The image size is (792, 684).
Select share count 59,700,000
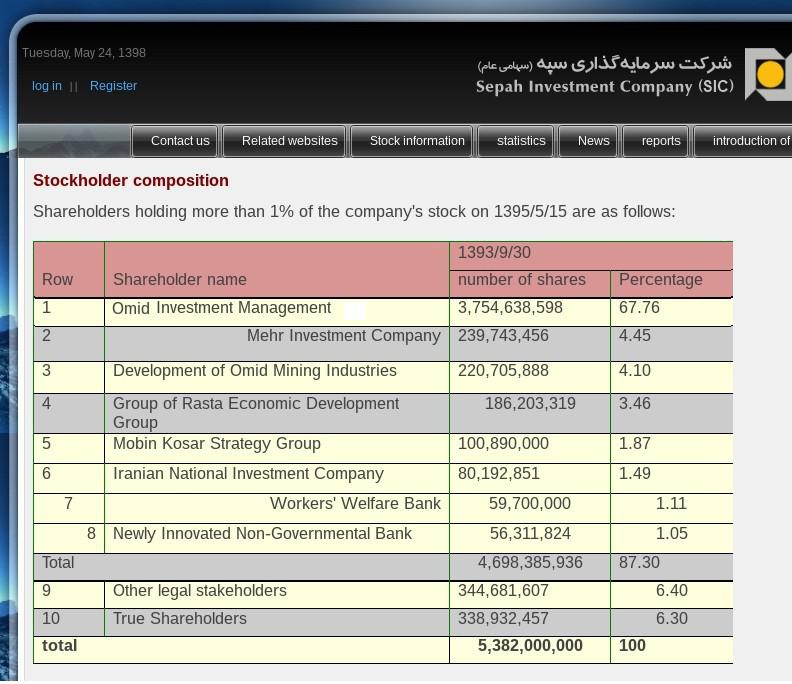pyautogui.click(x=530, y=503)
